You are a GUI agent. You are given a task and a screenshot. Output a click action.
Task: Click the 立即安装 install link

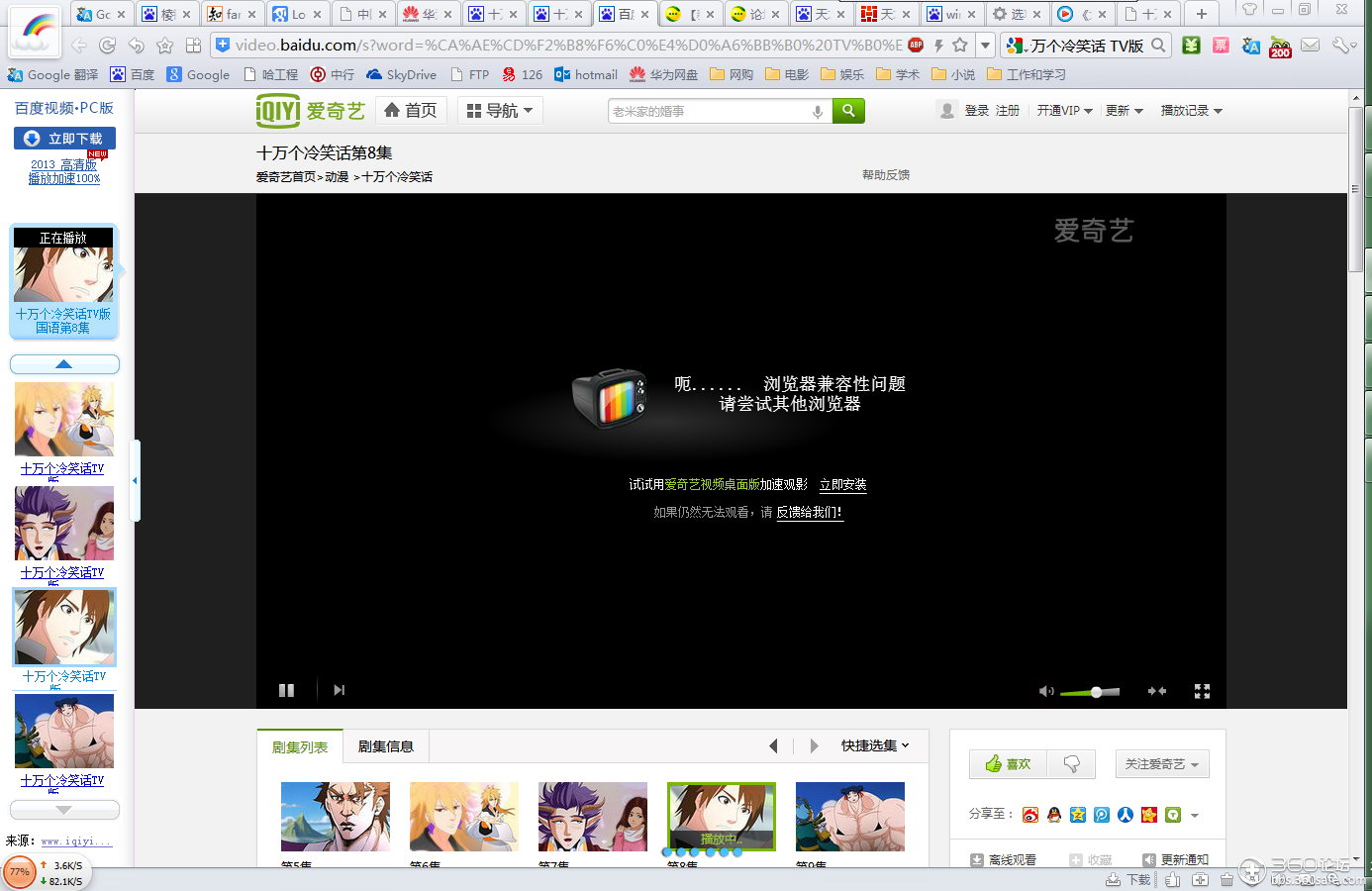click(x=843, y=485)
